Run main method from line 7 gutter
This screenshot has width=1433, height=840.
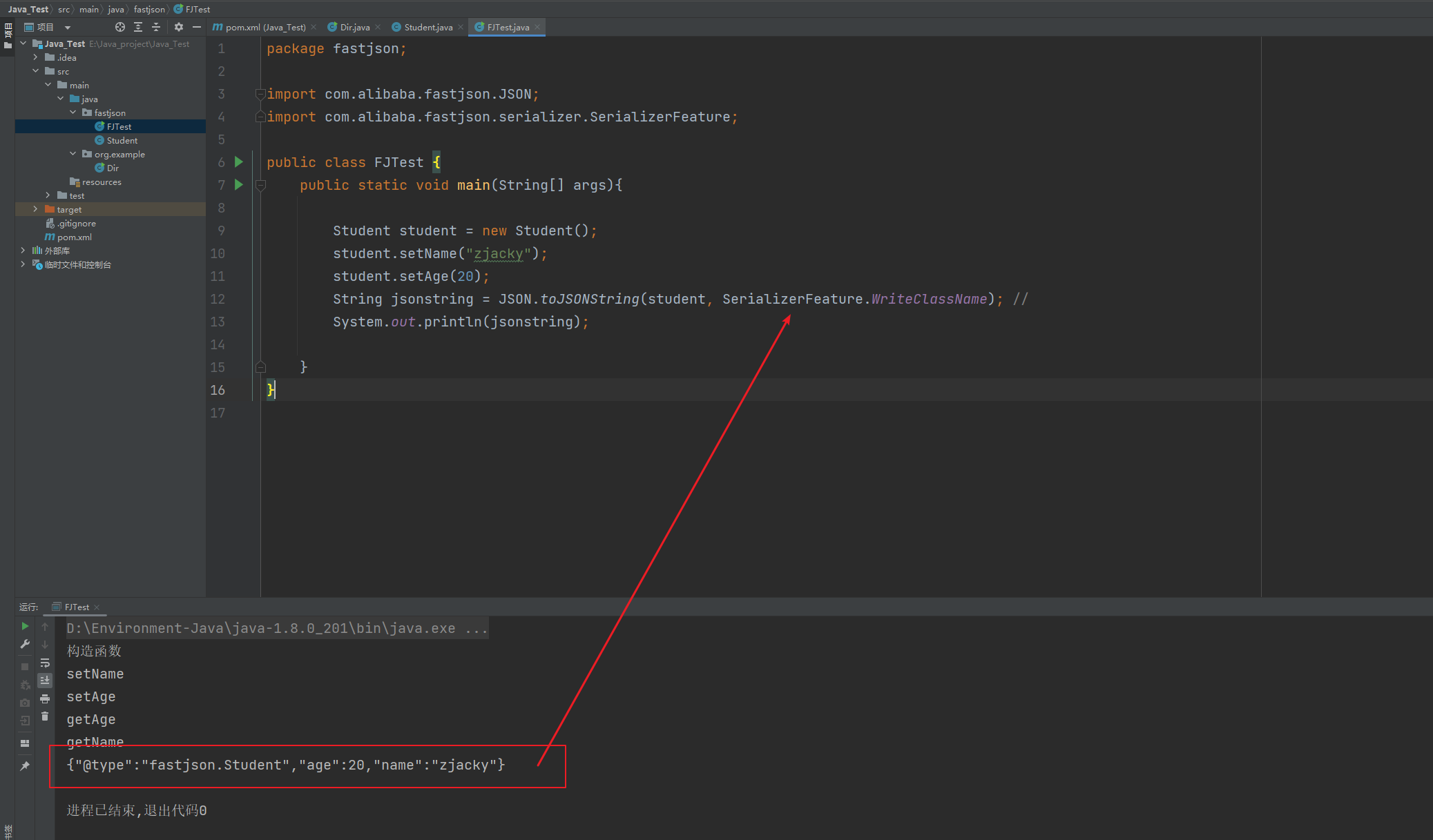tap(239, 185)
